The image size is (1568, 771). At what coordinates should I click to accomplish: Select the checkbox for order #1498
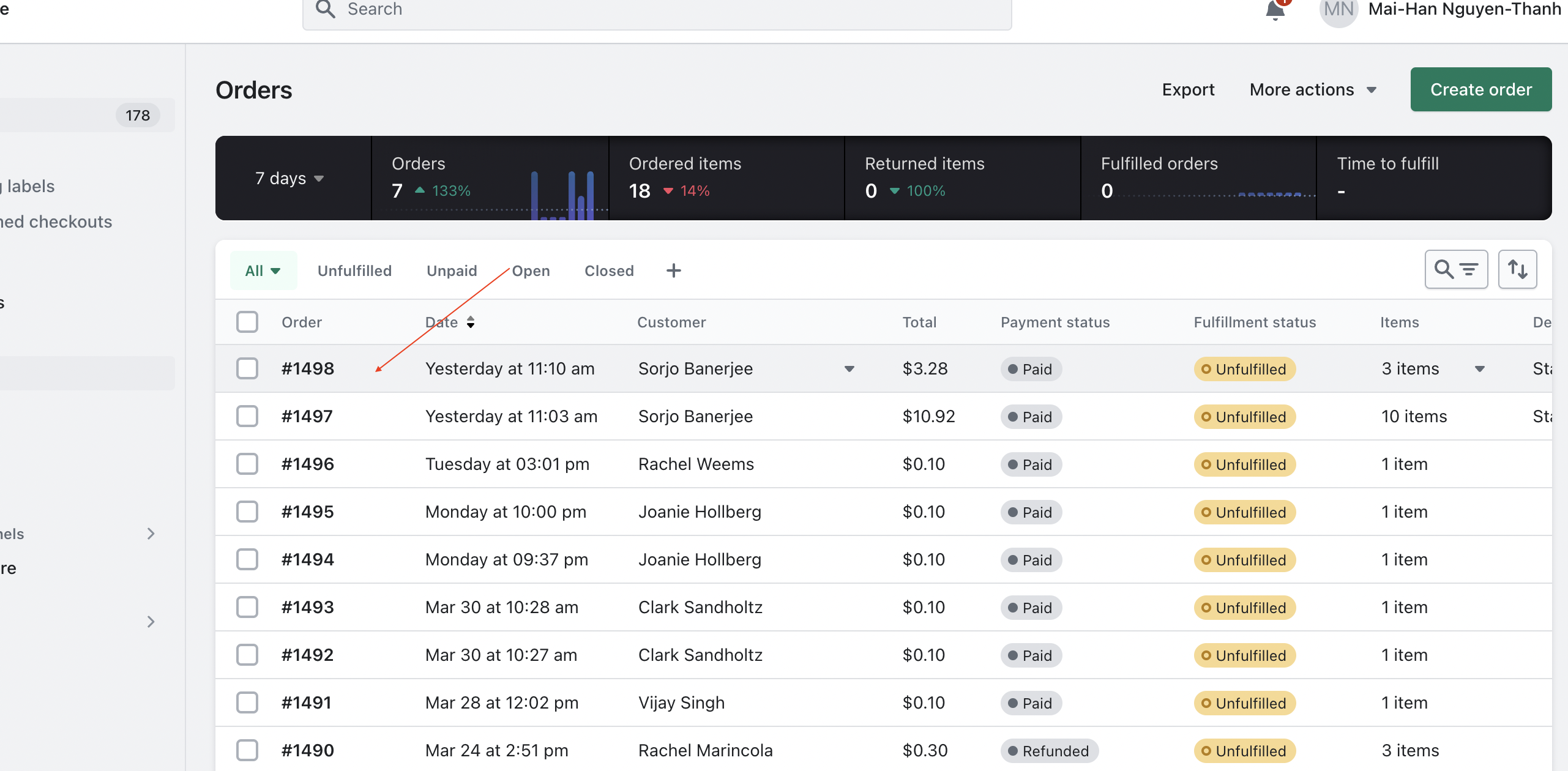click(x=247, y=368)
